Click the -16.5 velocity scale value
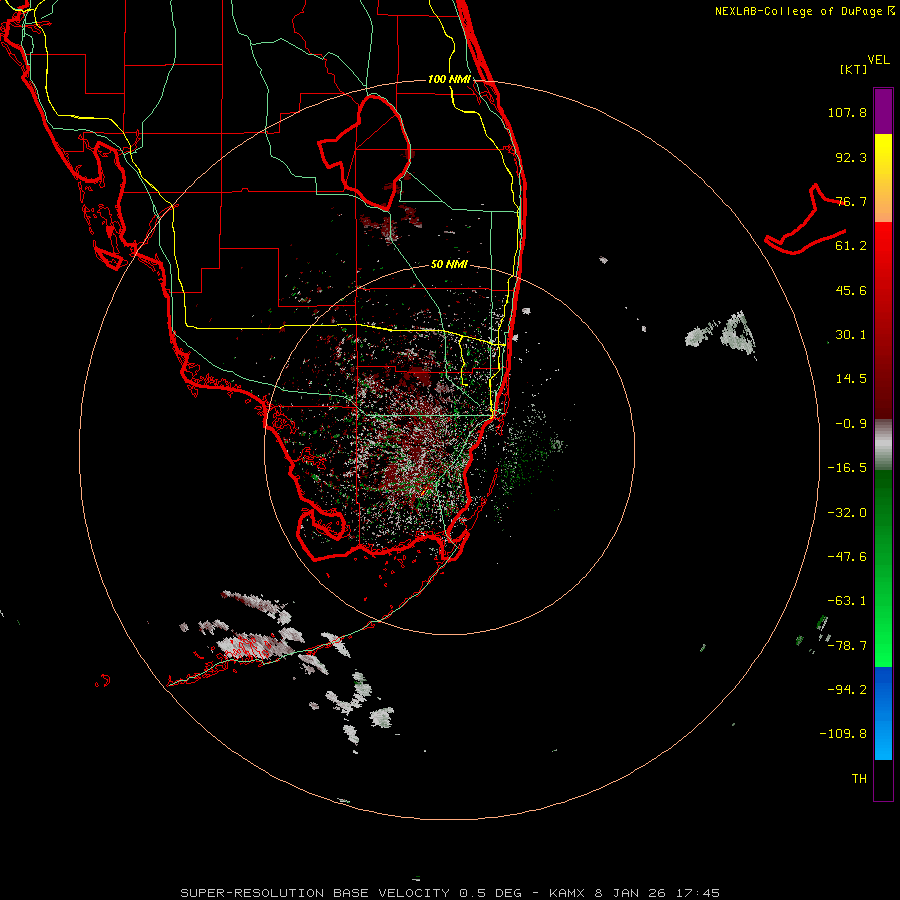900x900 pixels. pos(847,468)
